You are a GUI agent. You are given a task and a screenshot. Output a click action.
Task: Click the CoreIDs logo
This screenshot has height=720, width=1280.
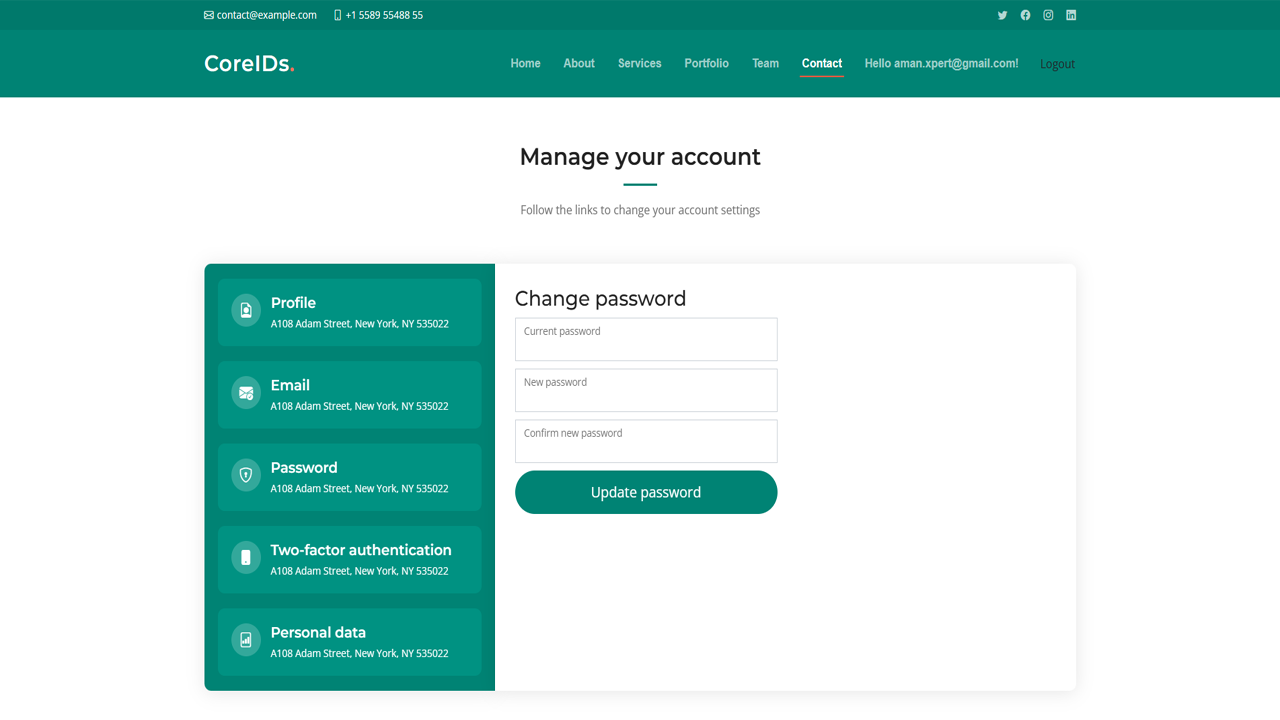(x=249, y=64)
